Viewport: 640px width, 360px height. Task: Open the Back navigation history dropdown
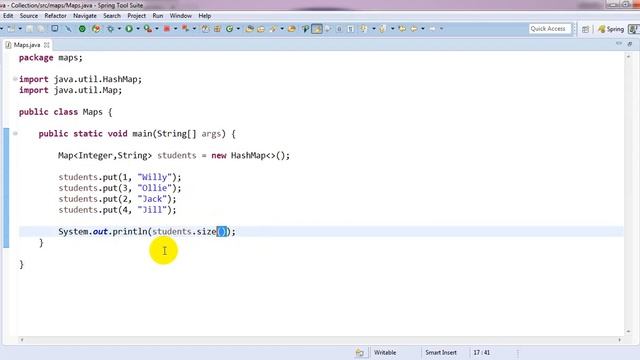[423, 29]
